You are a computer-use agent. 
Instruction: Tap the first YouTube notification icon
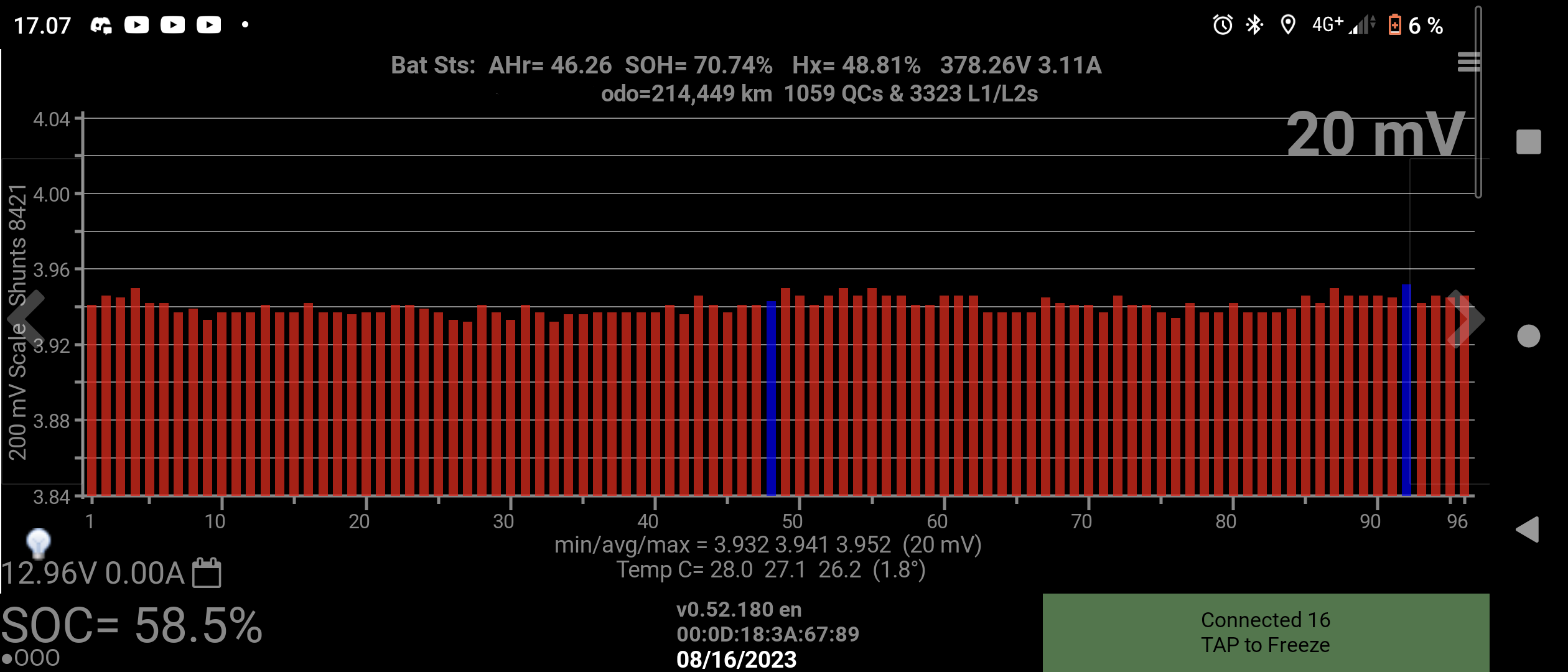(136, 25)
